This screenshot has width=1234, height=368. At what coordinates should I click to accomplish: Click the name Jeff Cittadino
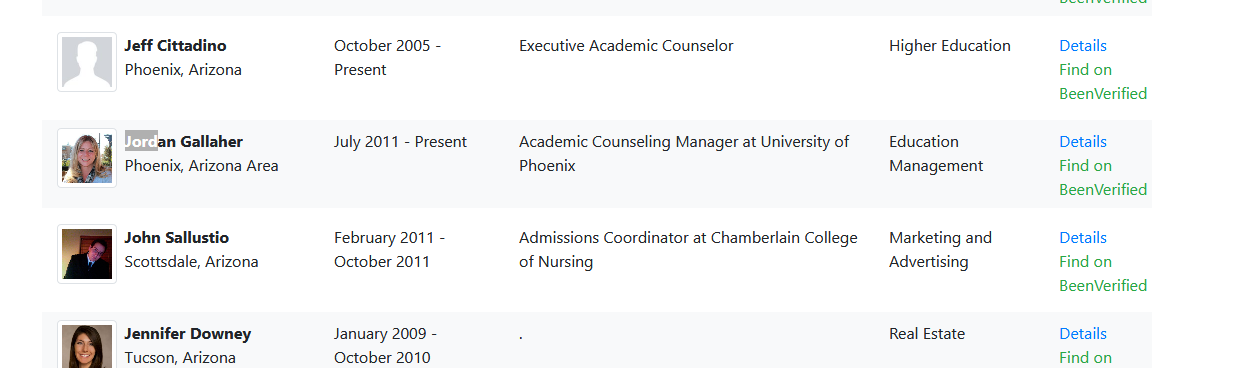point(175,46)
